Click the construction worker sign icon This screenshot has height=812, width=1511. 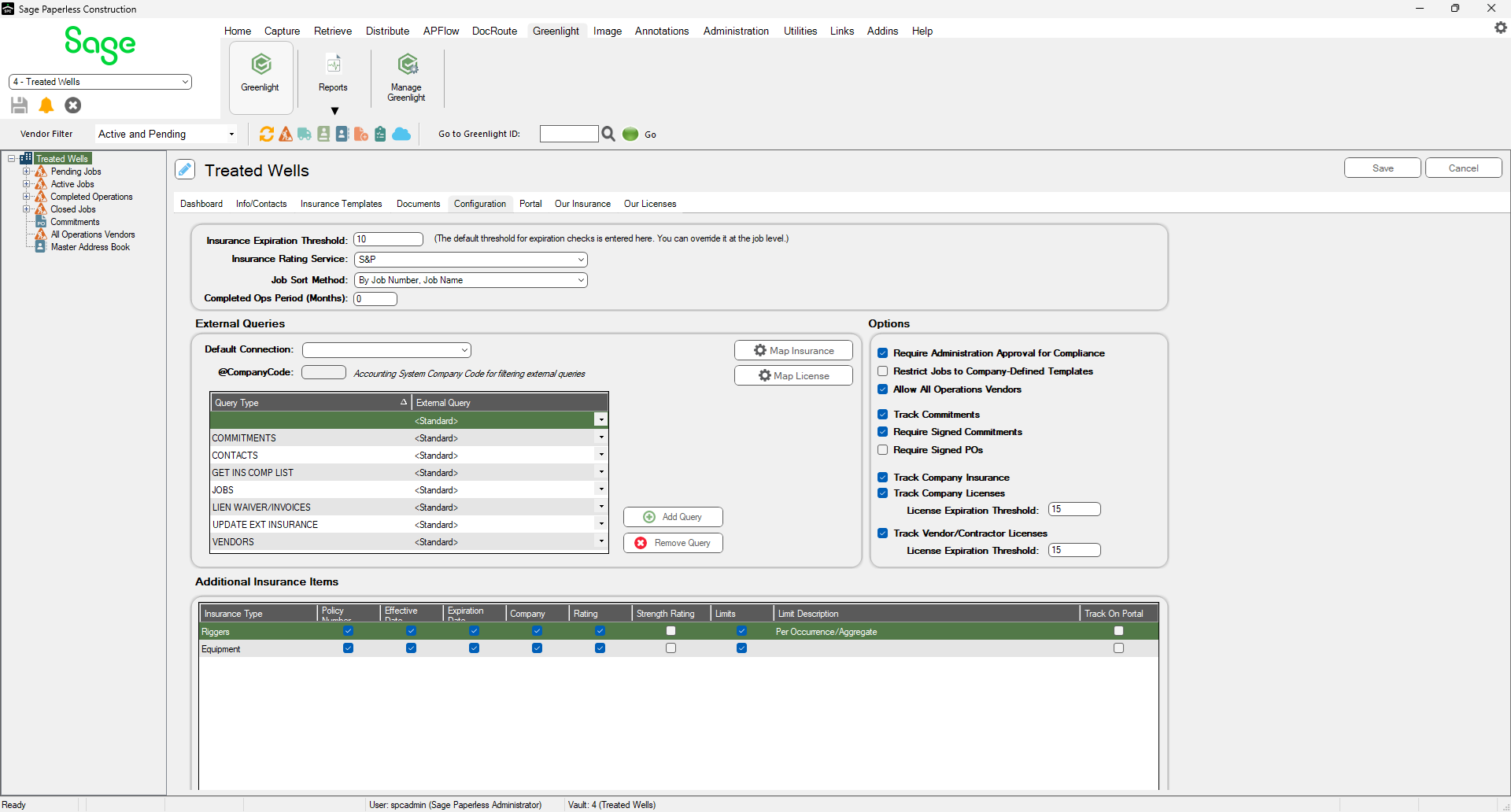tap(286, 134)
